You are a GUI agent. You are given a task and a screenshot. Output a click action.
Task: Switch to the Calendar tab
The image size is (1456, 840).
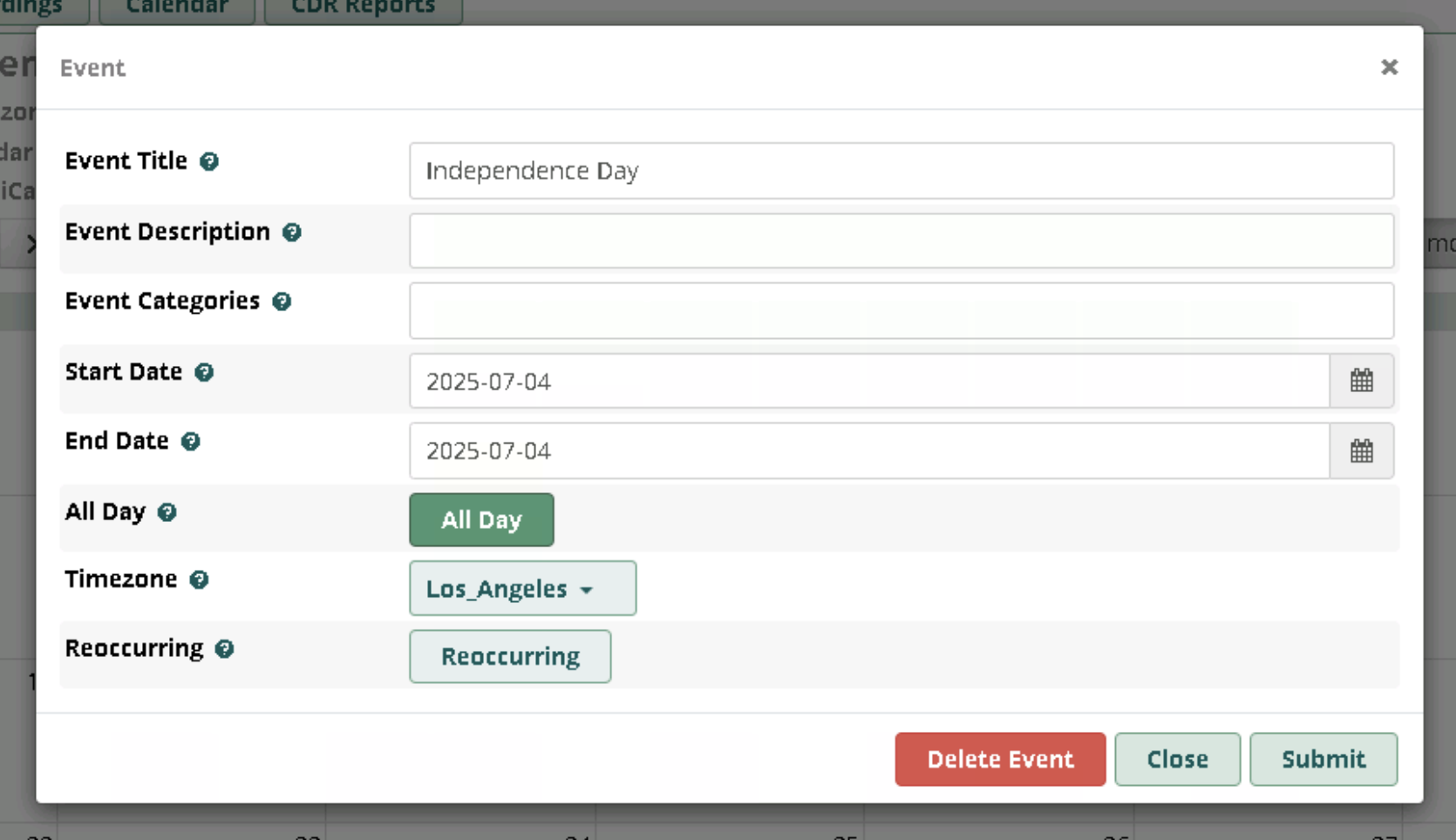(x=177, y=9)
